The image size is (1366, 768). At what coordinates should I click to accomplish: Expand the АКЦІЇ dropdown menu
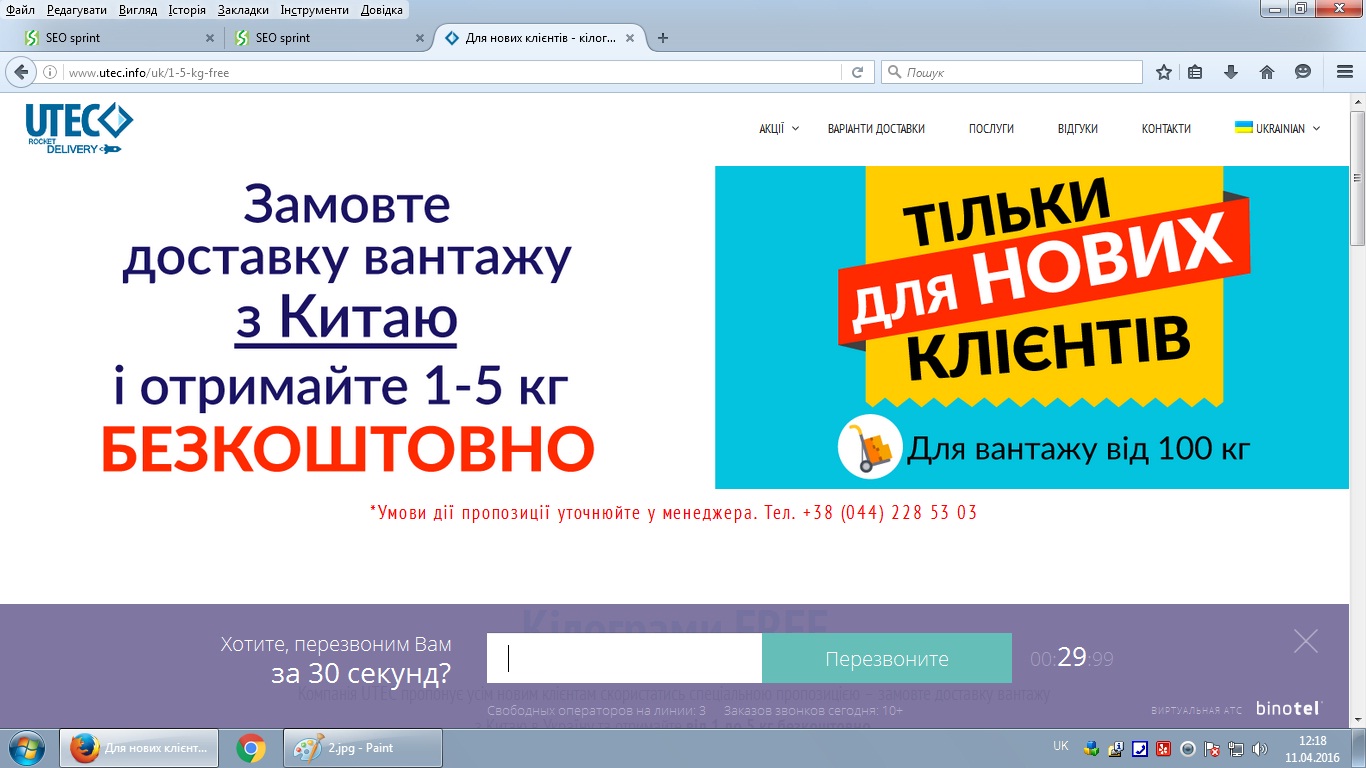(779, 128)
